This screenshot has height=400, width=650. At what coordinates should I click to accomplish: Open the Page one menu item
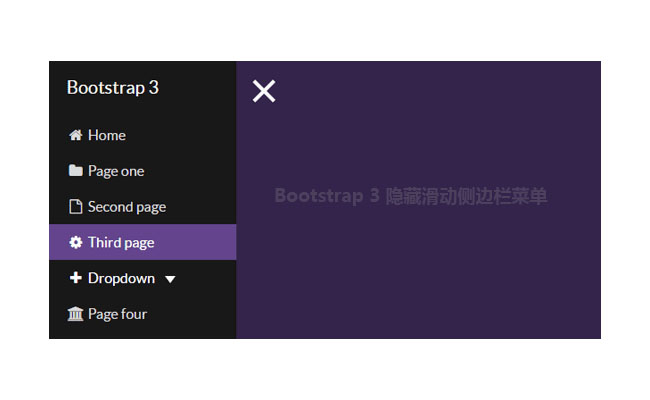point(116,171)
